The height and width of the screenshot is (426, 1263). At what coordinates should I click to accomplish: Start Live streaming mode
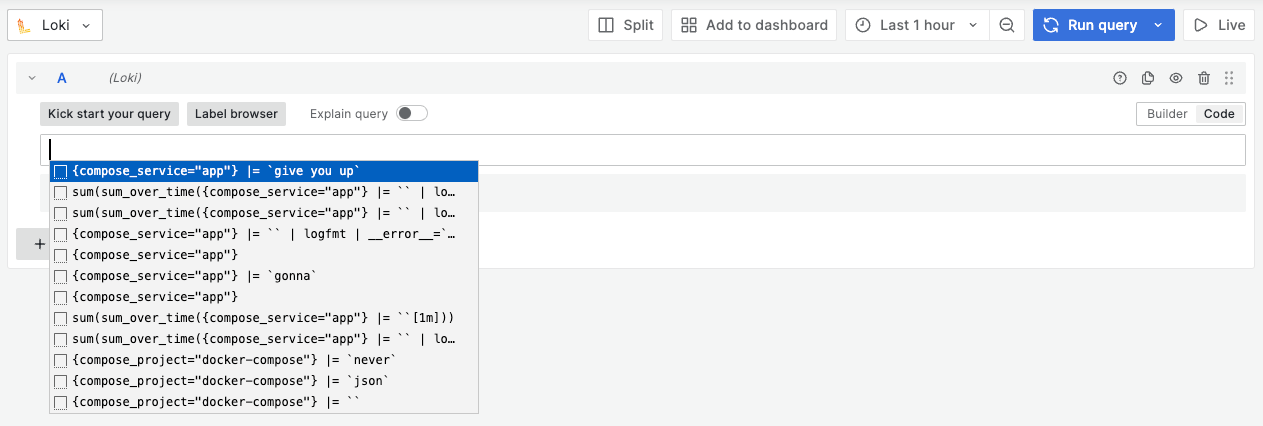[1219, 25]
